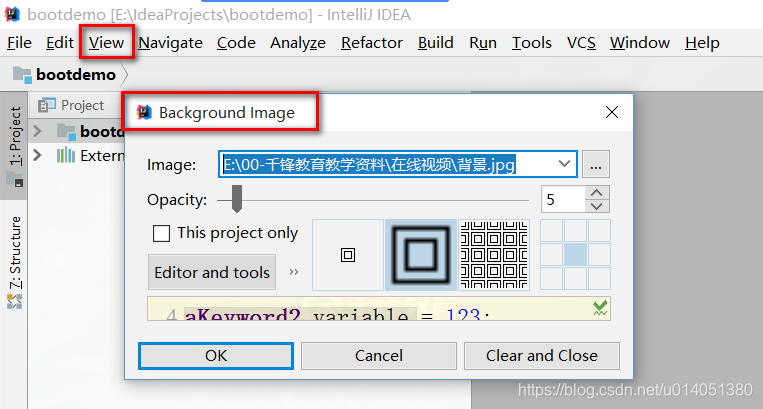The width and height of the screenshot is (763, 409).
Task: Click the IntelliJ IDEA app icon in title bar
Action: (x=13, y=14)
